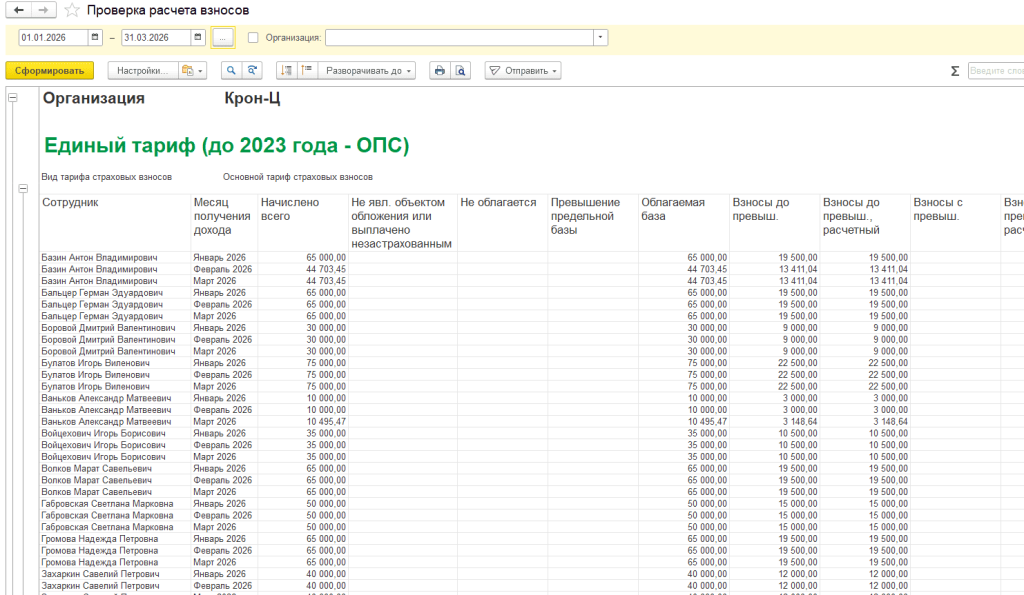The image size is (1024, 595).
Task: Open calendar for end date 31.03.2026
Action: tap(198, 37)
